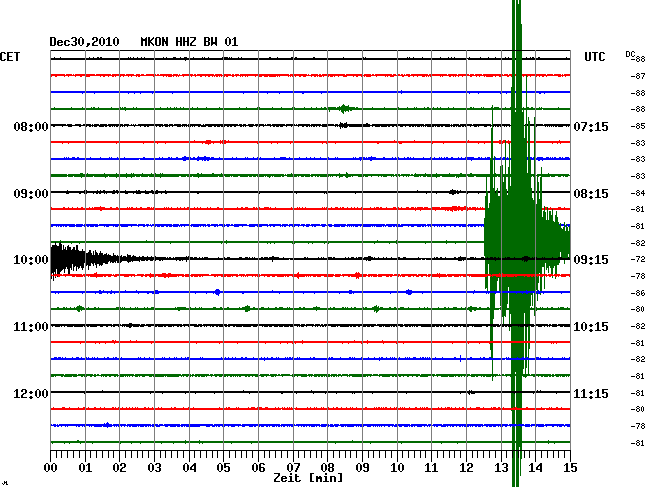Click the "Zeit [min]" axis title
The width and height of the screenshot is (650, 494).
pos(308,478)
